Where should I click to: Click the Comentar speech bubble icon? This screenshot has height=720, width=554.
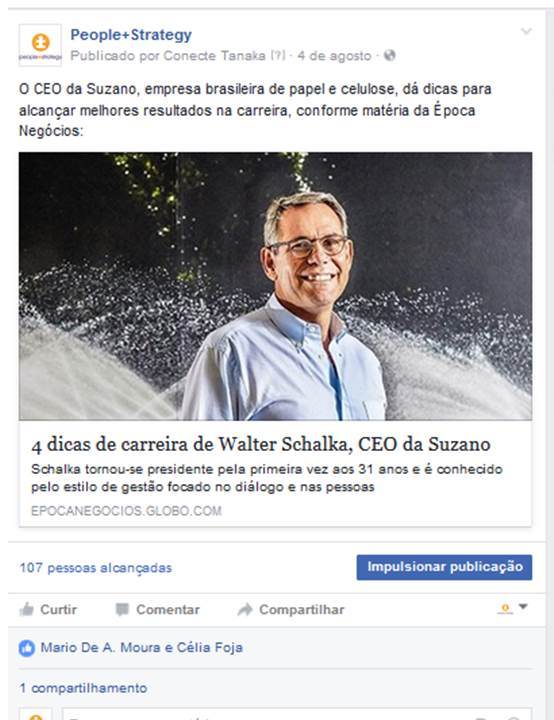(122, 609)
